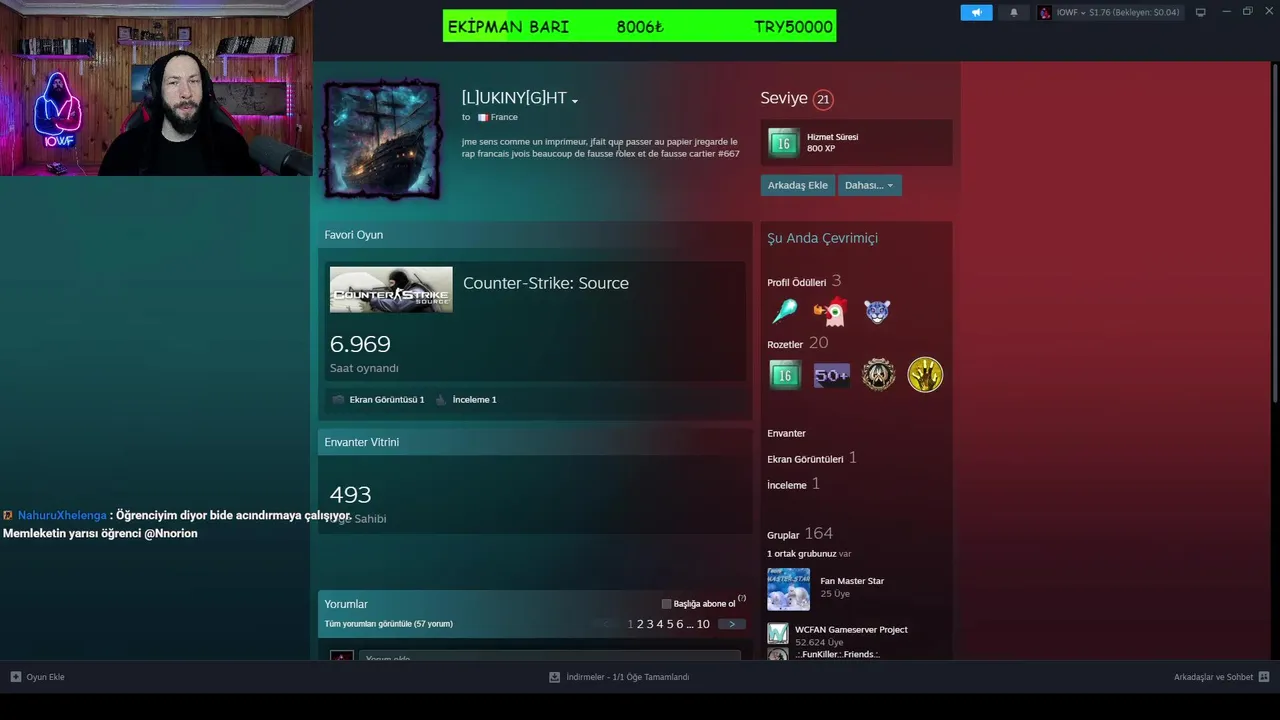Image resolution: width=1280 pixels, height=720 pixels.
Task: Open the Fan Master Star group name
Action: [852, 581]
